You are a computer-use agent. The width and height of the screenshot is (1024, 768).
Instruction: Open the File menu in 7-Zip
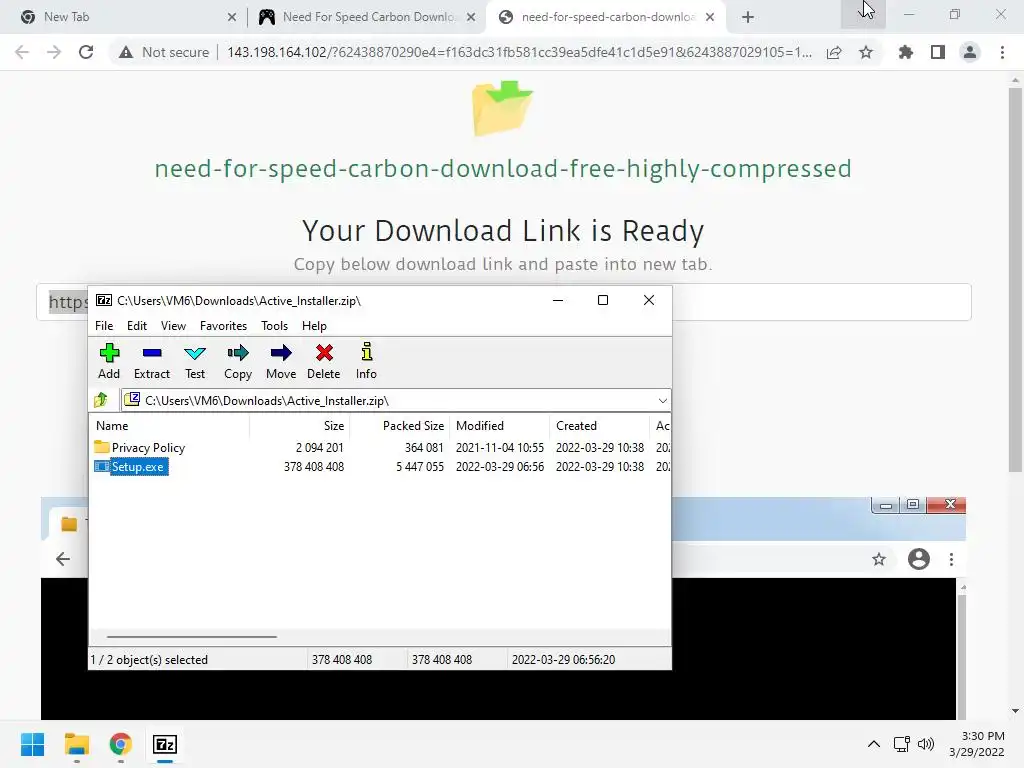click(104, 325)
